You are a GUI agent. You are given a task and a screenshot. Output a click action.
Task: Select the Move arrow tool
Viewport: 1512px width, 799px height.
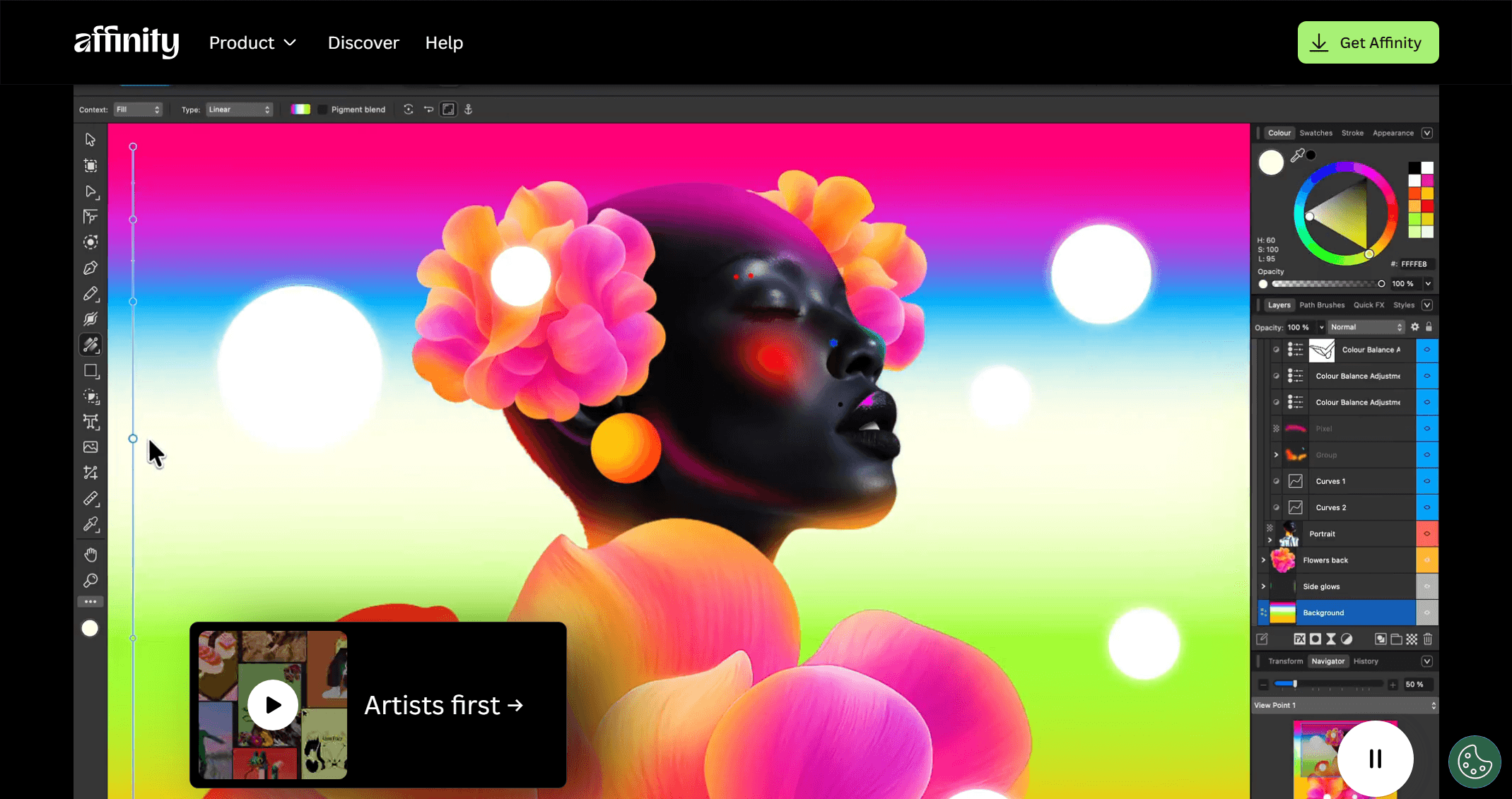point(90,140)
